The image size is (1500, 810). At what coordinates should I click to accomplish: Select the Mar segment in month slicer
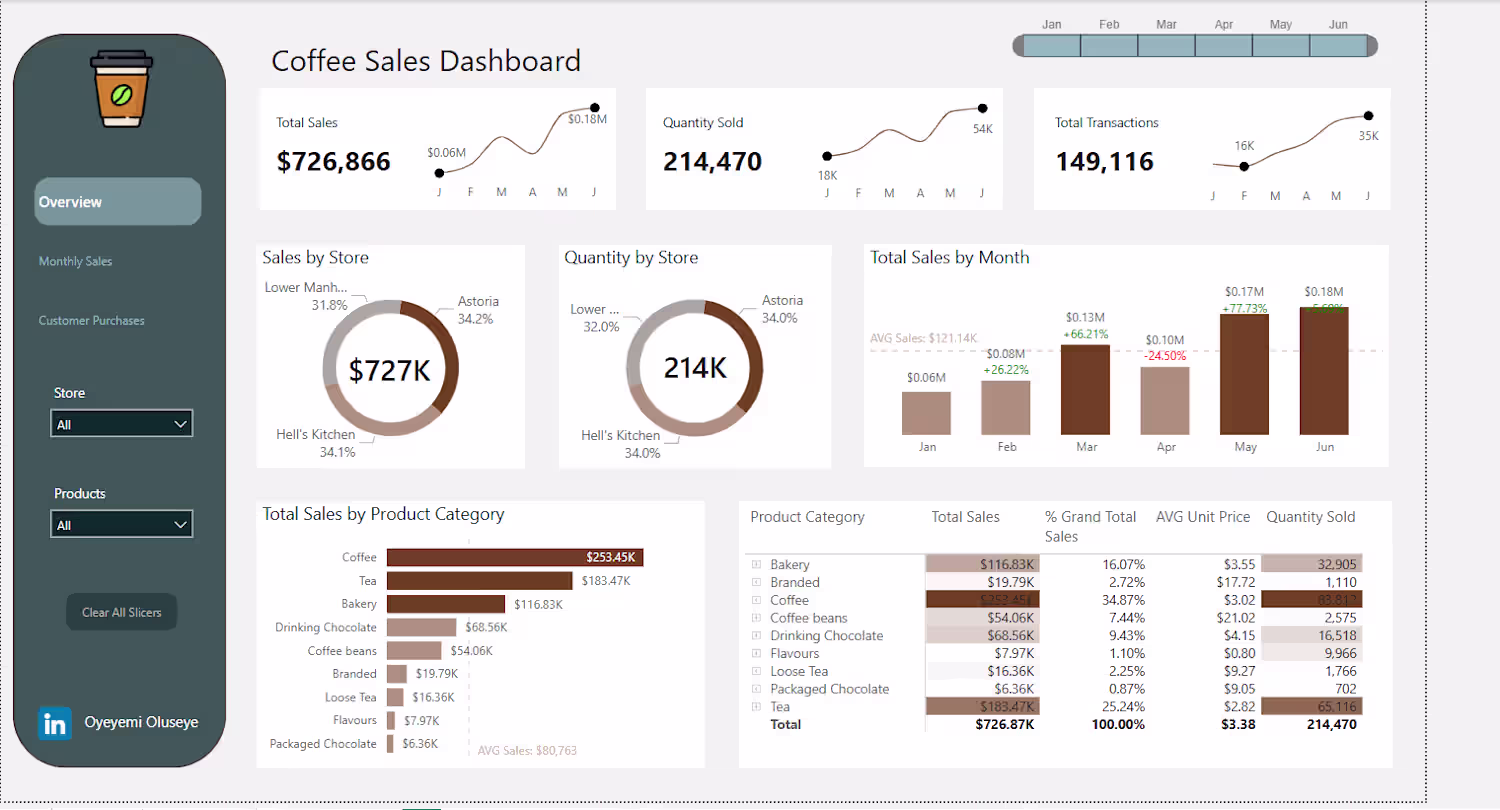(1166, 46)
